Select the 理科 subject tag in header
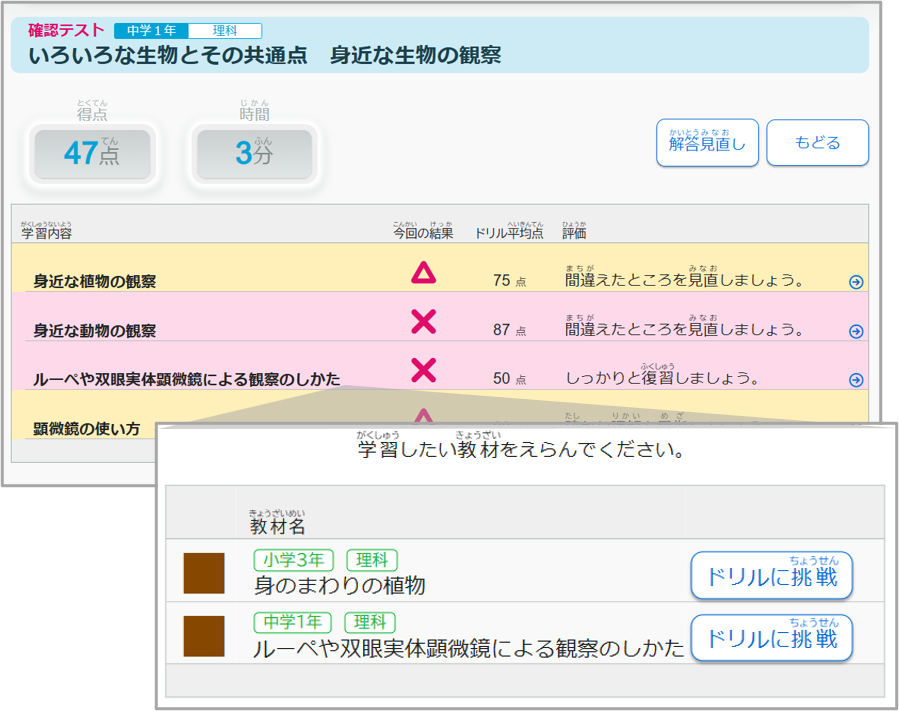This screenshot has height=711, width=899. 224,31
